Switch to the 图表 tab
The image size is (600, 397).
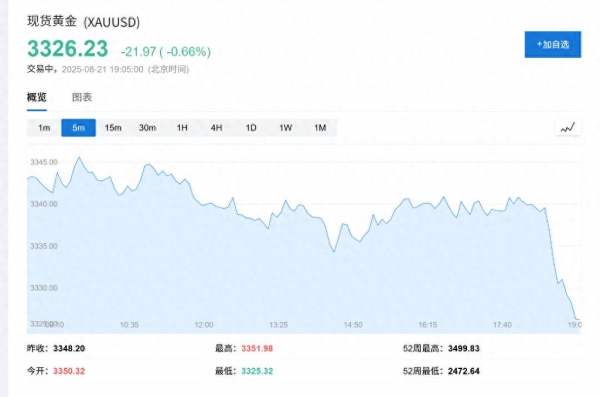tap(82, 97)
